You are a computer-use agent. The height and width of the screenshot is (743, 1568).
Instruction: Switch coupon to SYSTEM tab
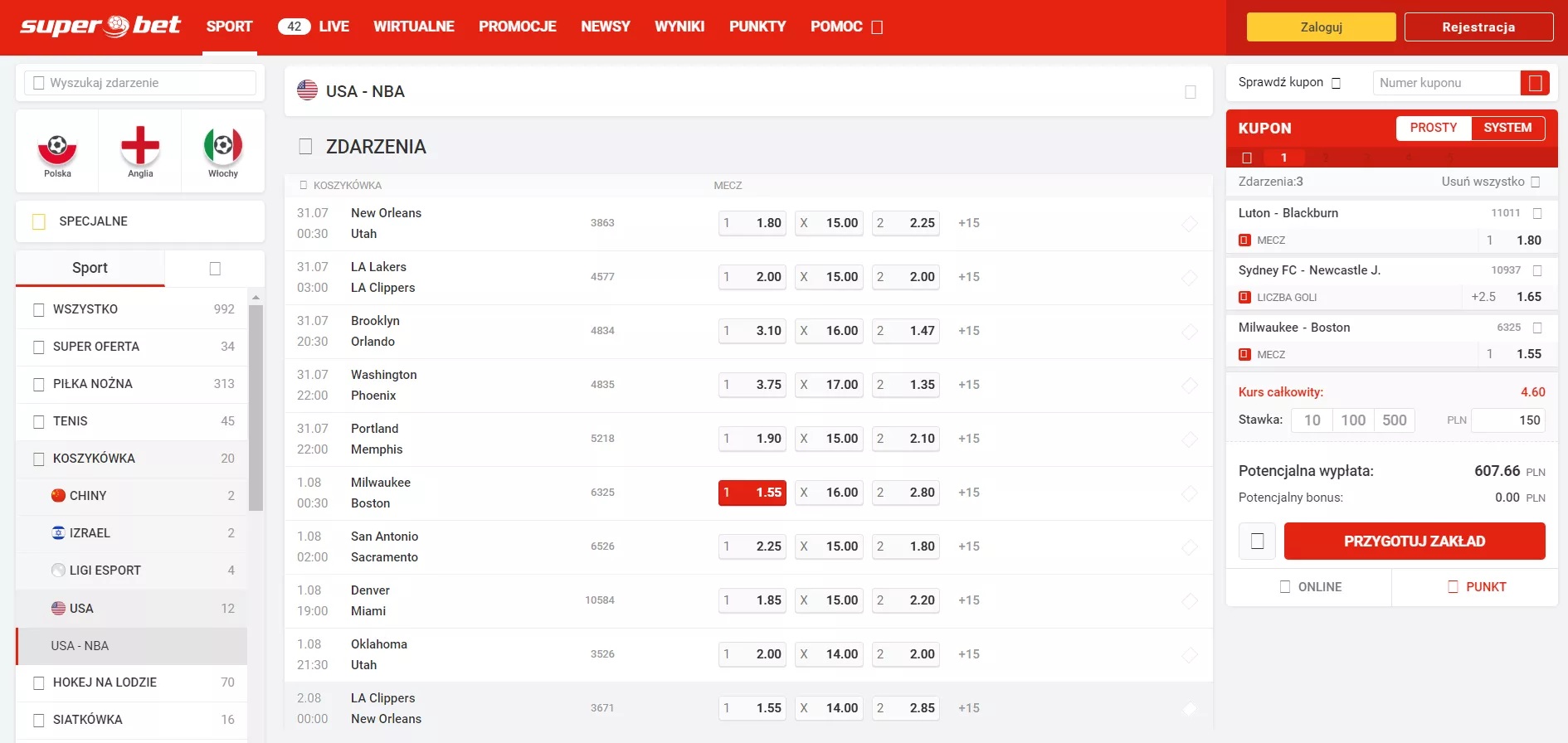click(1507, 128)
